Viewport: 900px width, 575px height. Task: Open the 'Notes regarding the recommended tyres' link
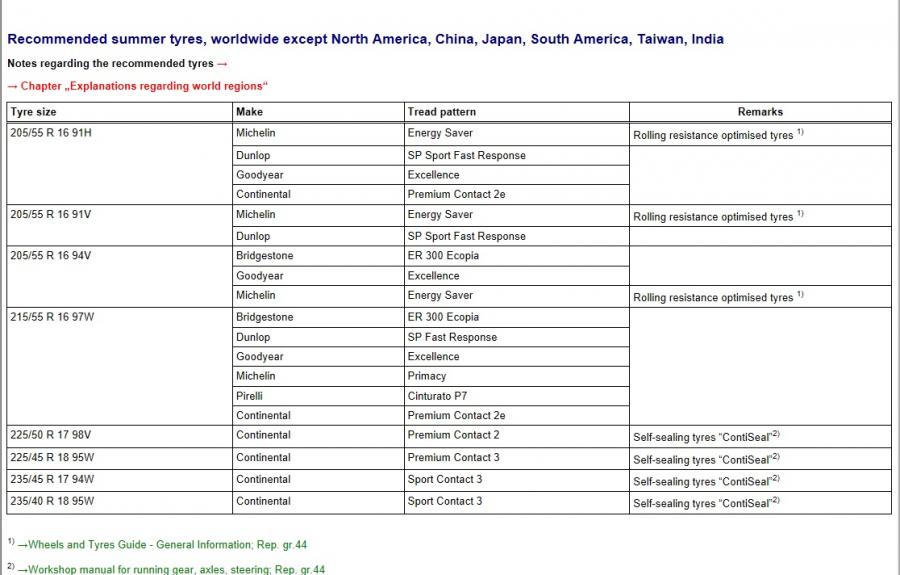click(x=117, y=64)
